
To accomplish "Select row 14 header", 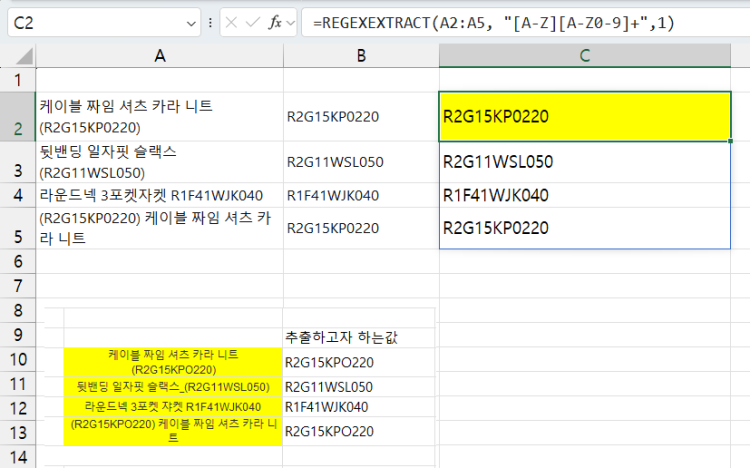I will [18, 457].
